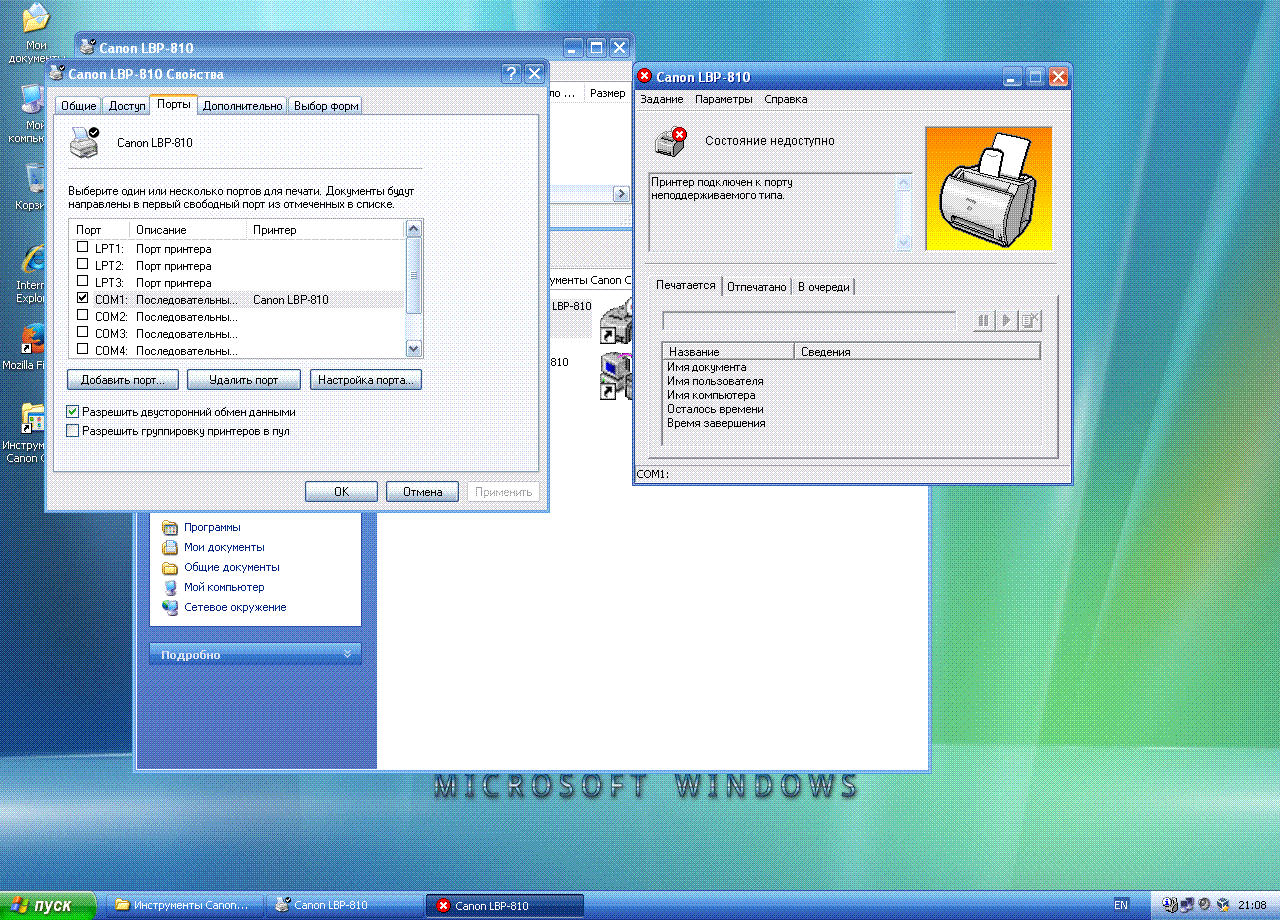Switch to the Общие tab
The height and width of the screenshot is (920, 1280).
pyautogui.click(x=79, y=106)
